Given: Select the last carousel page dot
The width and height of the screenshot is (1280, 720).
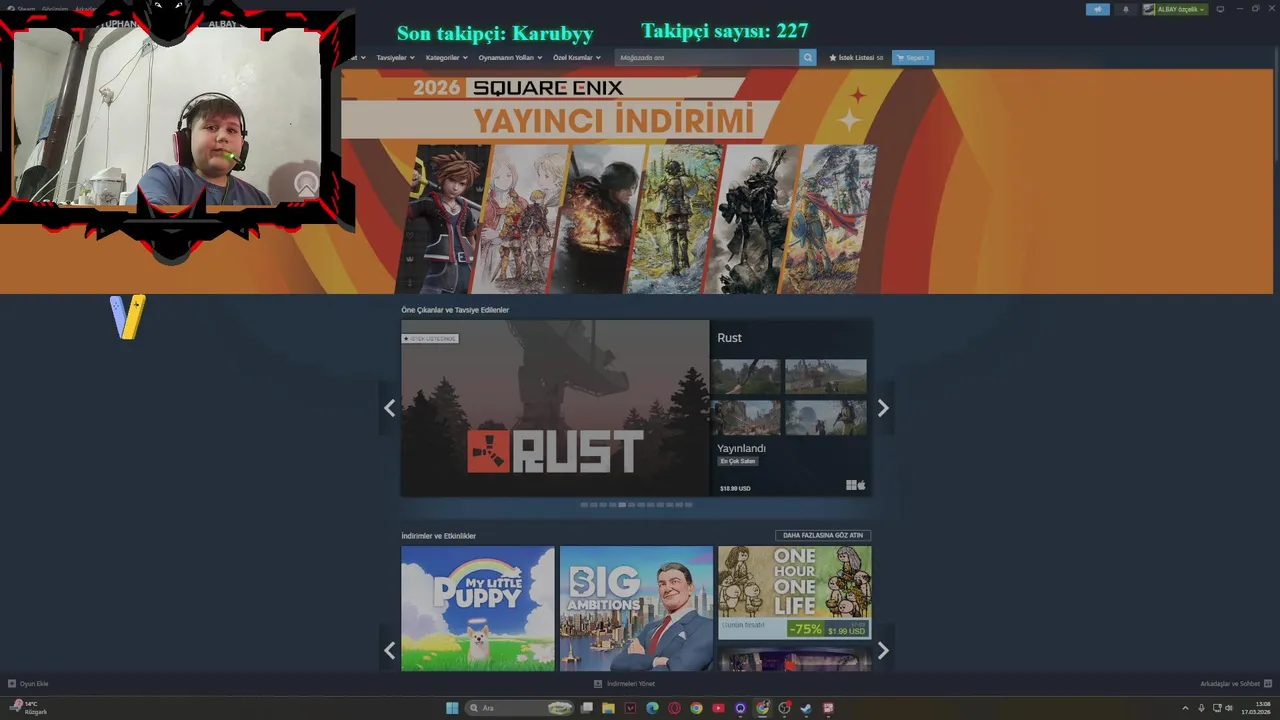Looking at the screenshot, I should click(x=688, y=505).
